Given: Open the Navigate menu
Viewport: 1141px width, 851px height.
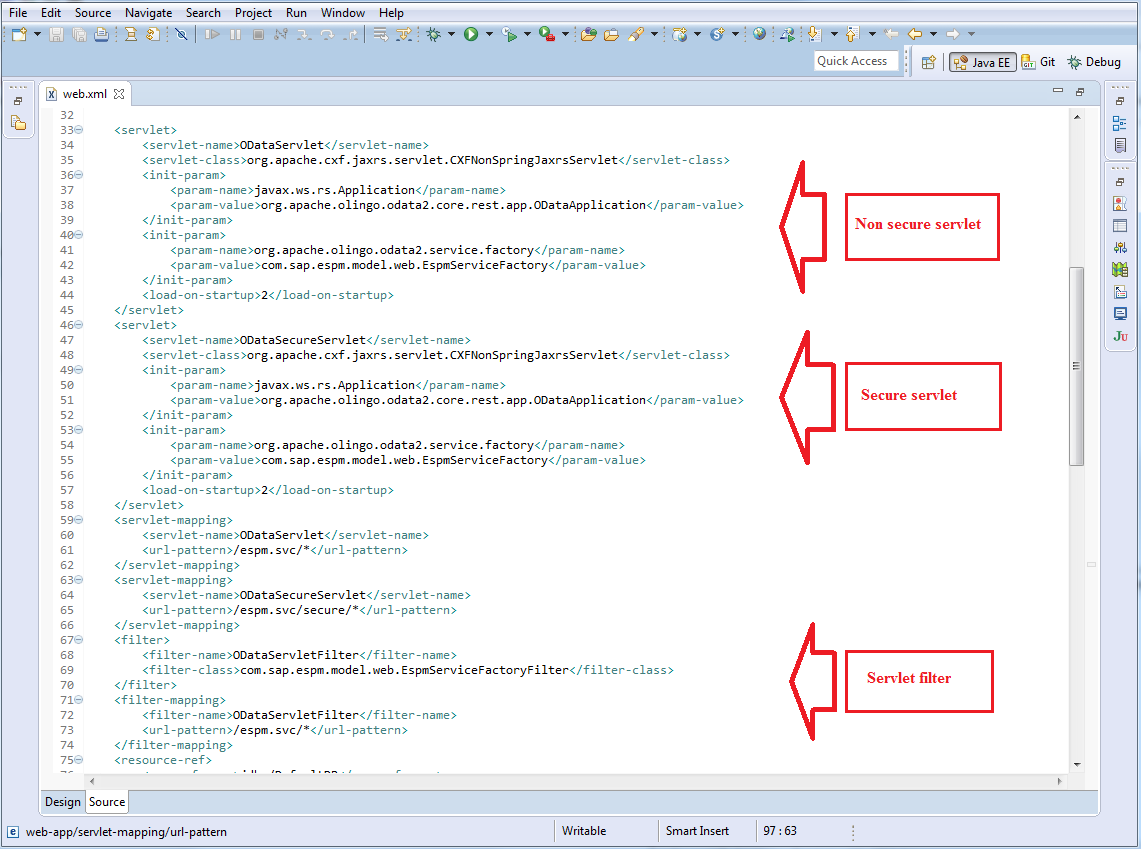Looking at the screenshot, I should click(x=148, y=13).
